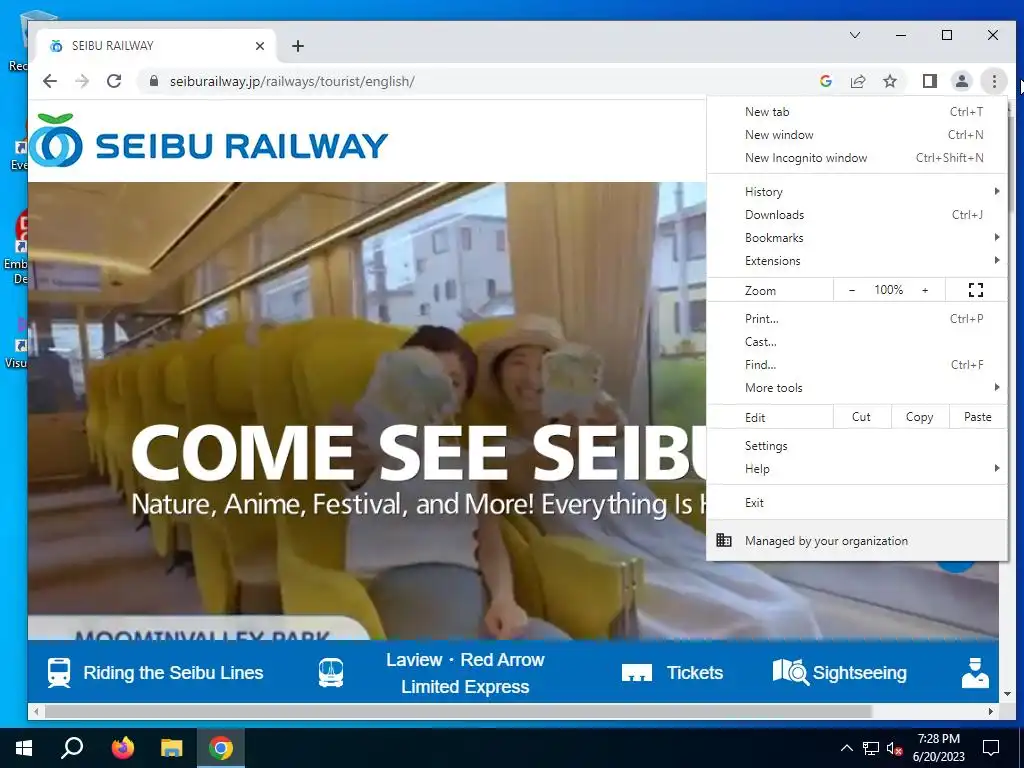Screen dimensions: 1024x768
Task: Show hidden system tray icons
Action: click(x=846, y=748)
